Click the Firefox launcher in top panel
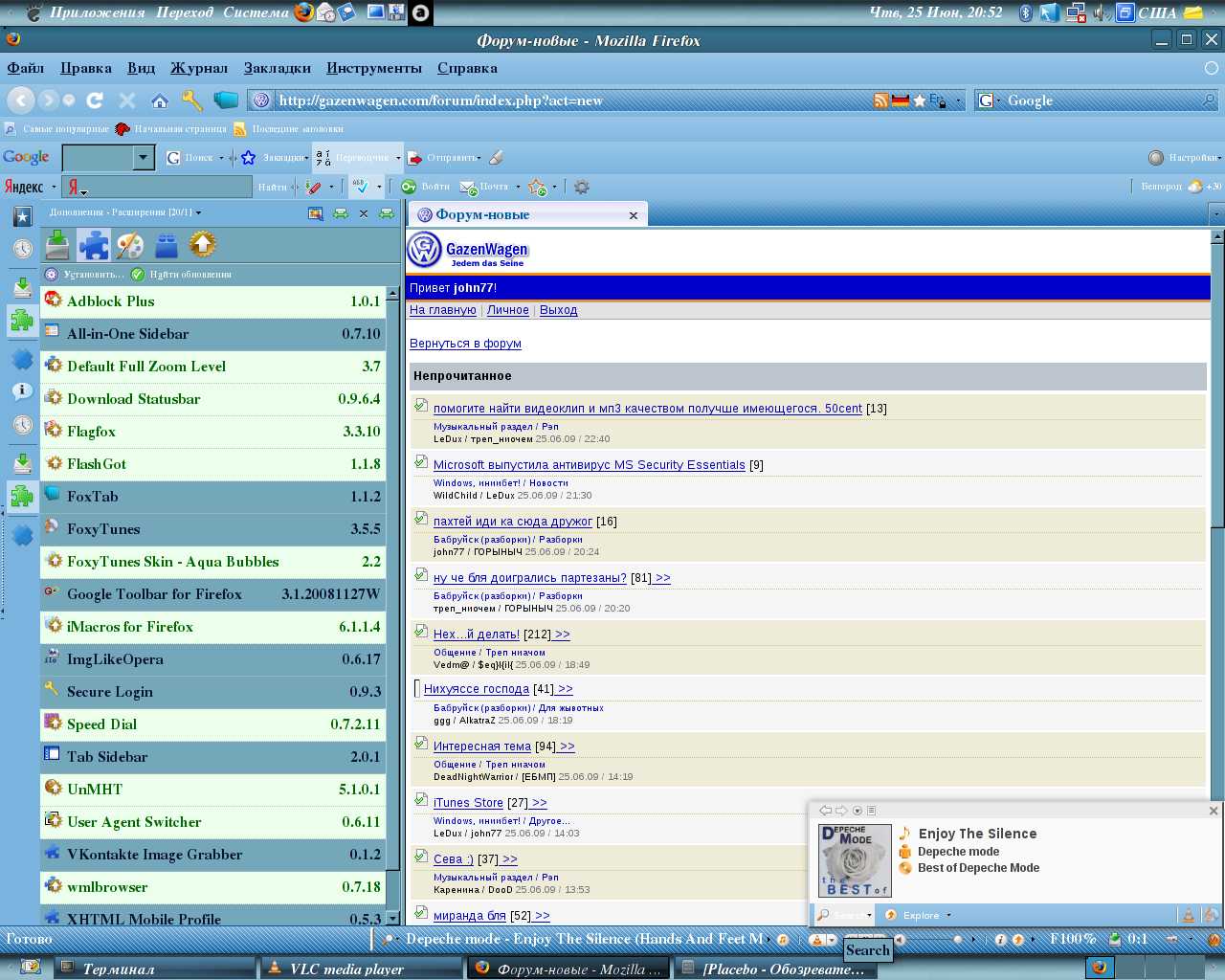This screenshot has height=980, width=1225. click(x=304, y=12)
